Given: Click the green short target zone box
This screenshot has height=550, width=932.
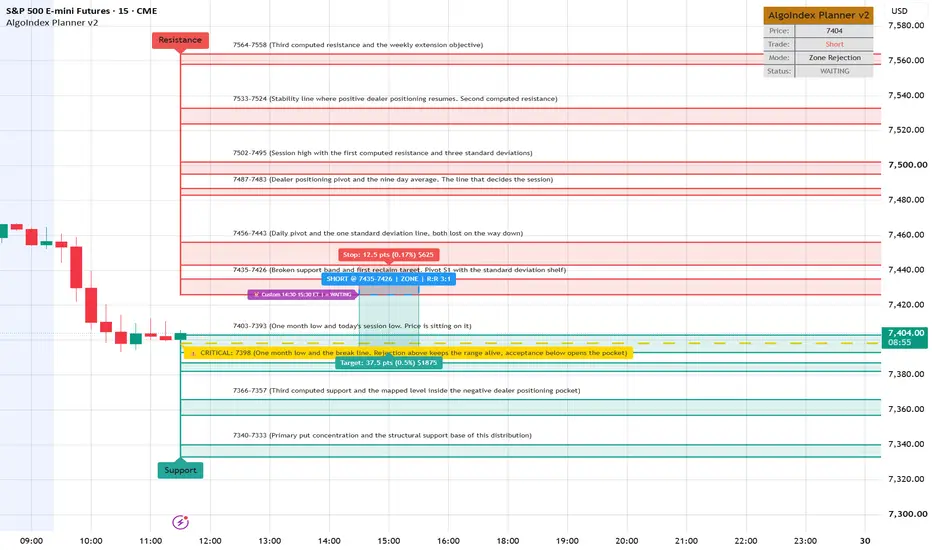Looking at the screenshot, I should coord(389,319).
